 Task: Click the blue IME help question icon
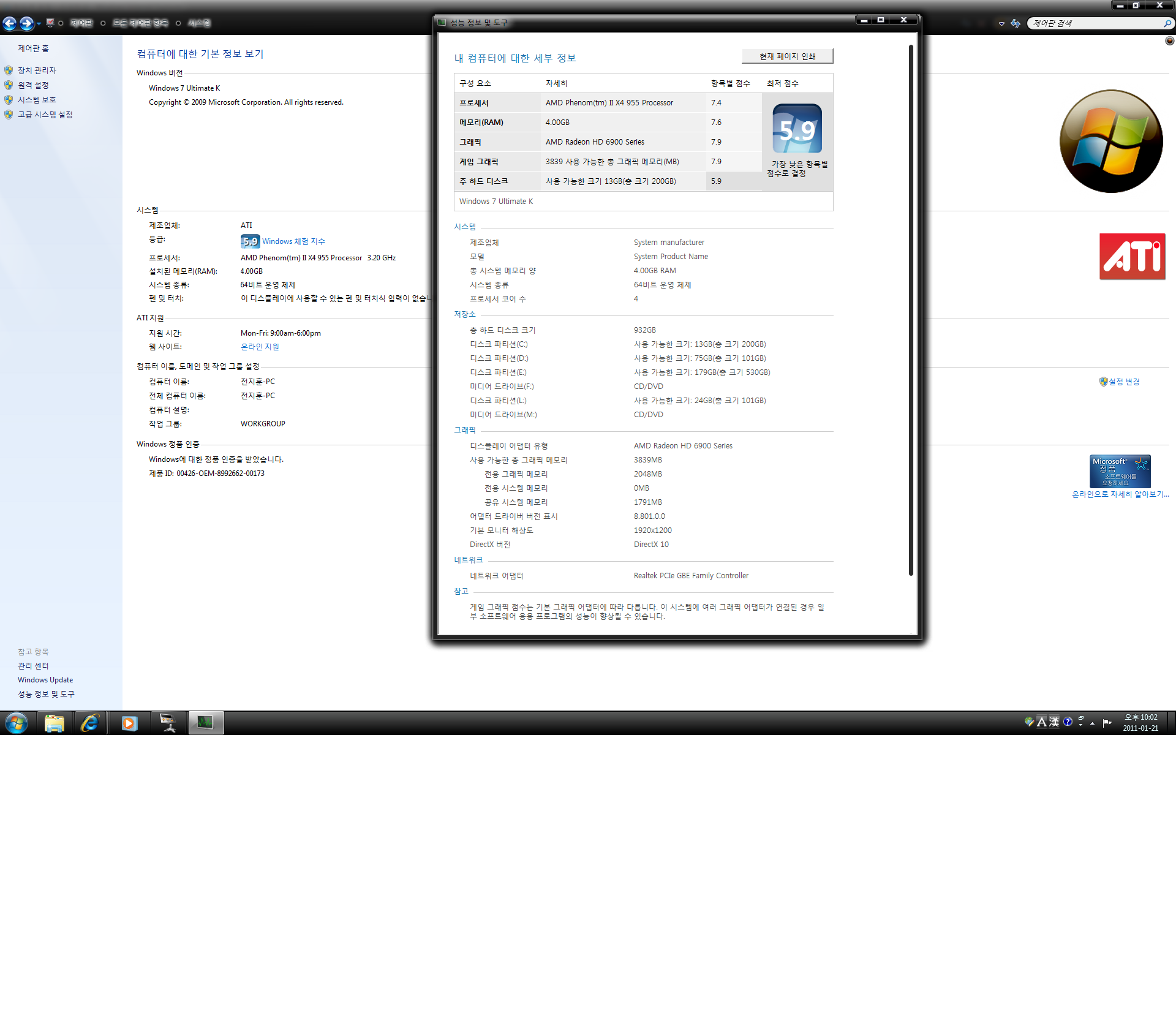[x=1068, y=722]
